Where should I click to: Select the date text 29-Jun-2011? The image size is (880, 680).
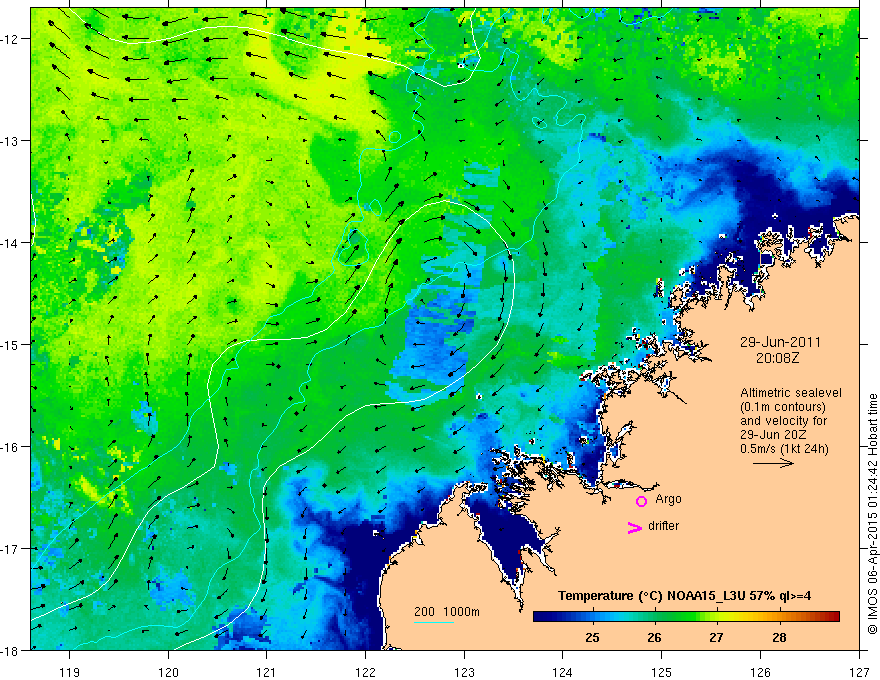780,342
